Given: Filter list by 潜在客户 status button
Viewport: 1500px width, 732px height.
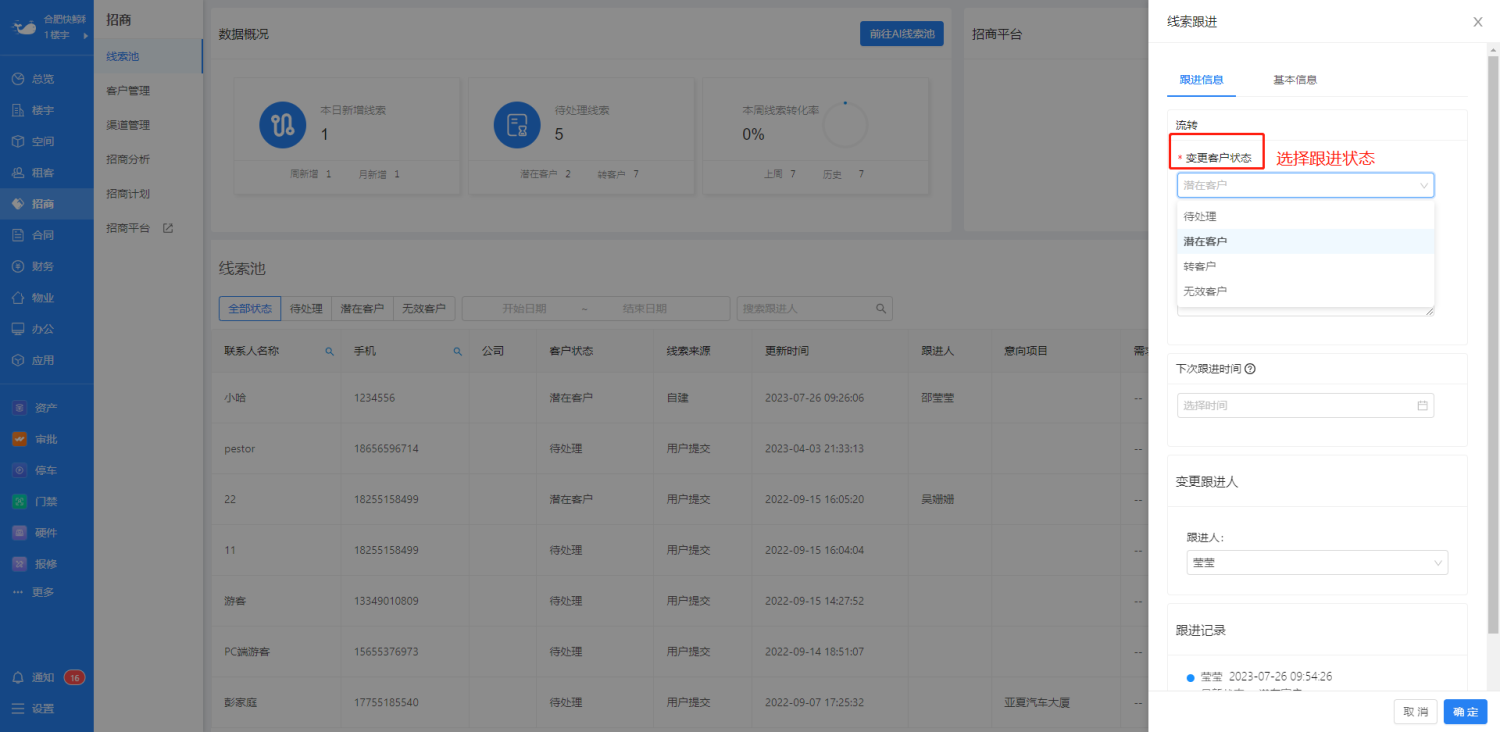Looking at the screenshot, I should 362,308.
